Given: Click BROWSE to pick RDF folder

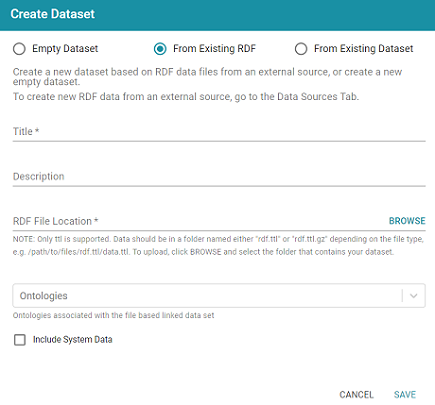Looking at the screenshot, I should tap(407, 221).
